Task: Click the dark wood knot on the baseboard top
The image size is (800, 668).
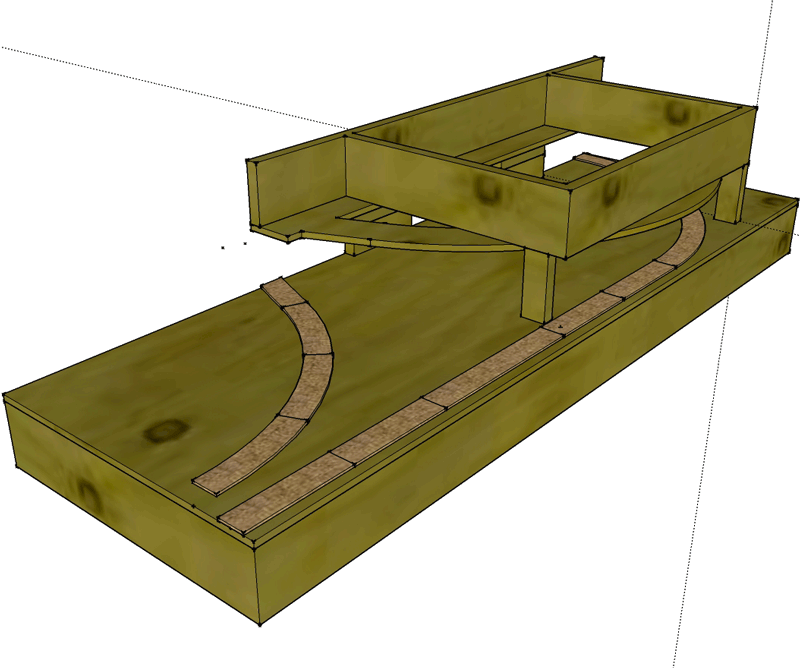Action: (164, 431)
